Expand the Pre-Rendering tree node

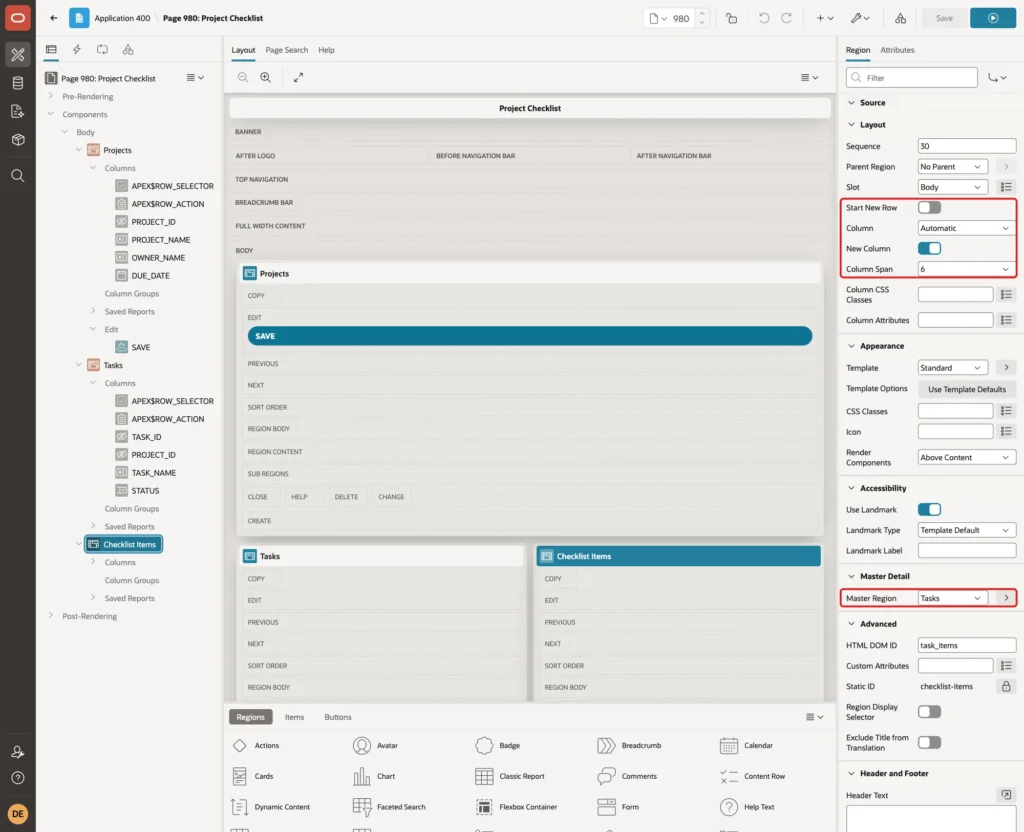click(51, 96)
